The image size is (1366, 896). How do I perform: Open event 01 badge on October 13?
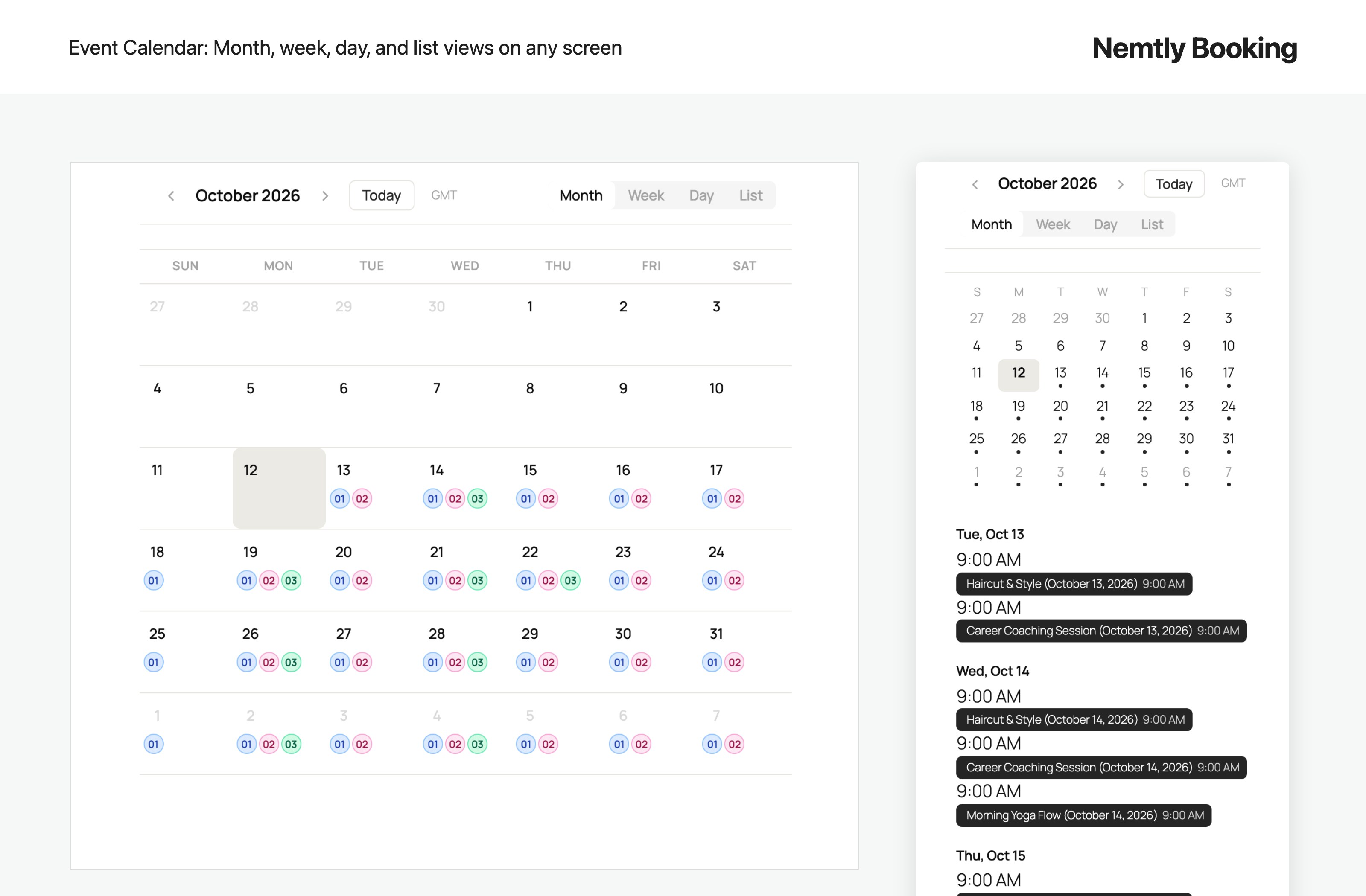click(x=340, y=498)
